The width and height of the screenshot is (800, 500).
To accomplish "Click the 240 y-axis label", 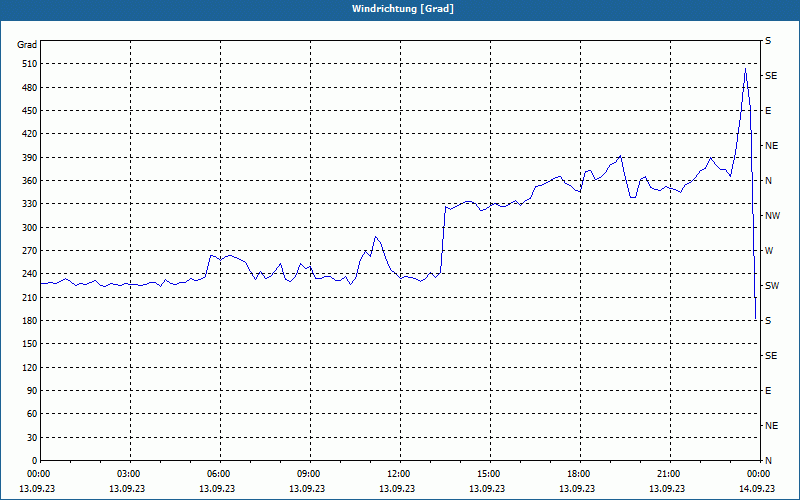I will click(x=30, y=274).
